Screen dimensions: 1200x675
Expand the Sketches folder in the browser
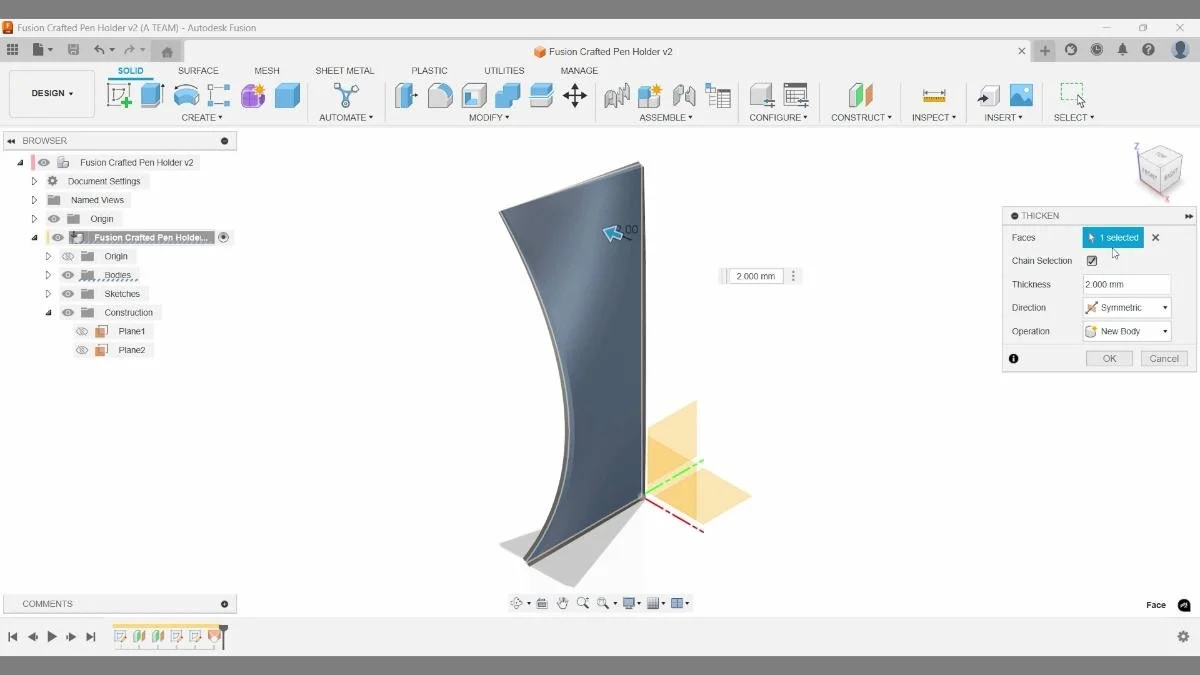(x=47, y=293)
